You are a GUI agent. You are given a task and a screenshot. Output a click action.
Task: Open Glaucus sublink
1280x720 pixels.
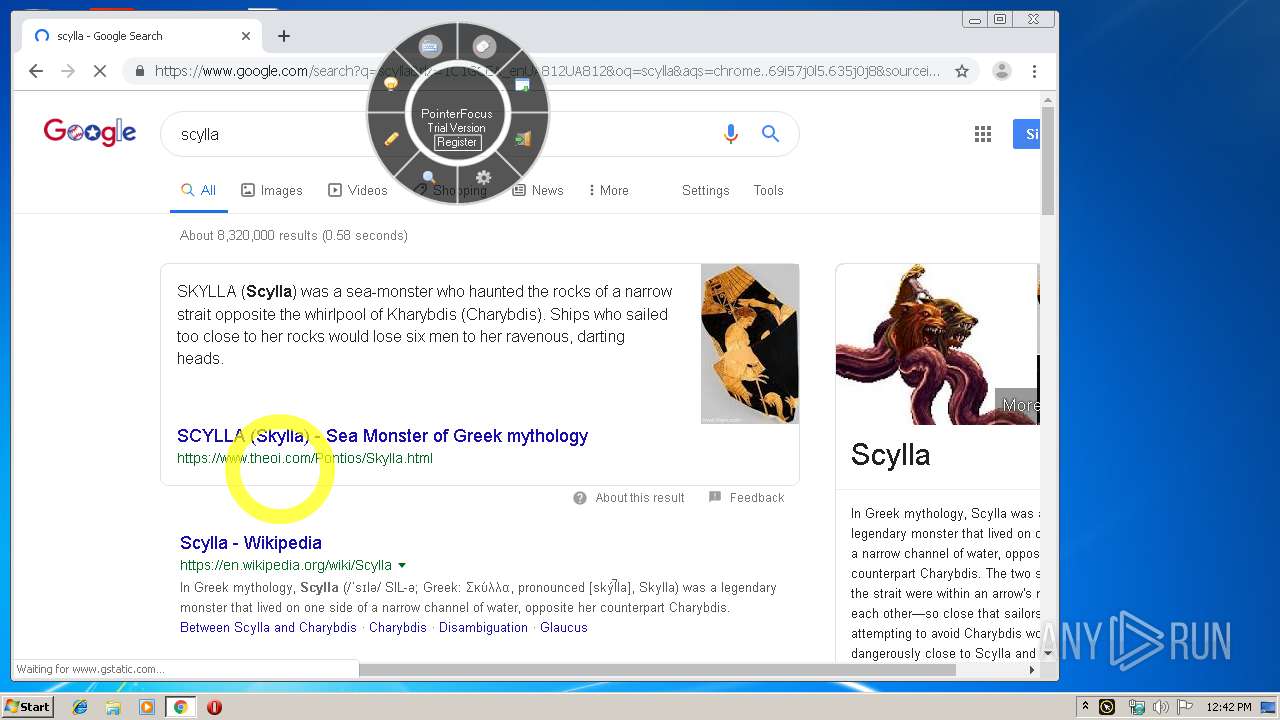click(x=564, y=628)
